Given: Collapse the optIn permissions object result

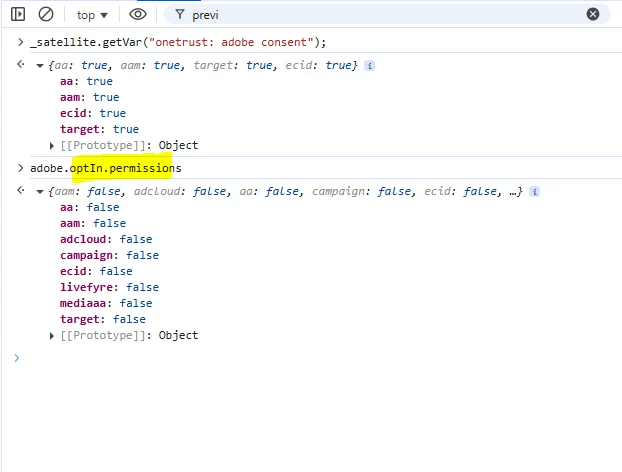Looking at the screenshot, I should 40,192.
